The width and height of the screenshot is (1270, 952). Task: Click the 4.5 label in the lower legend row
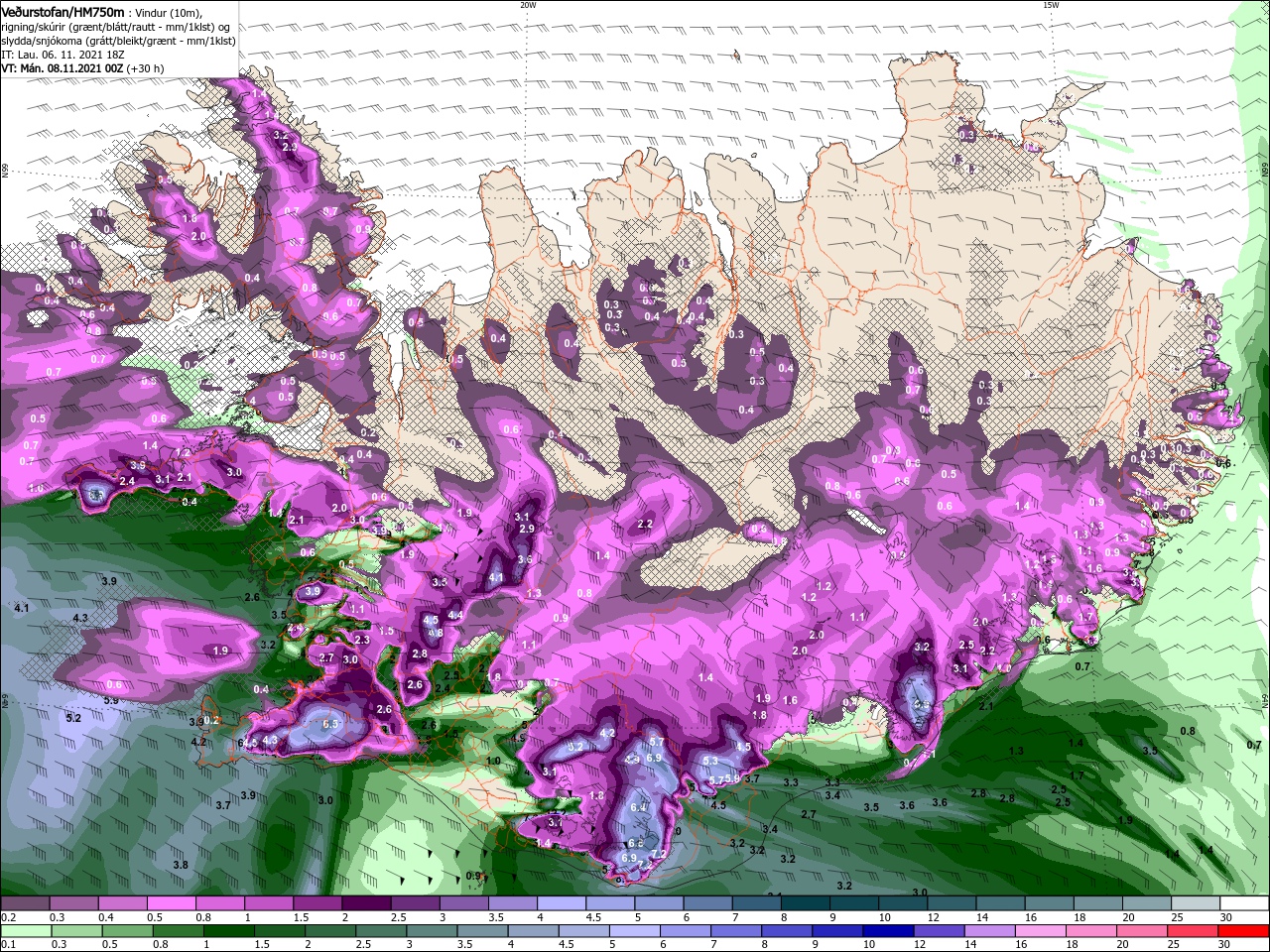click(567, 945)
